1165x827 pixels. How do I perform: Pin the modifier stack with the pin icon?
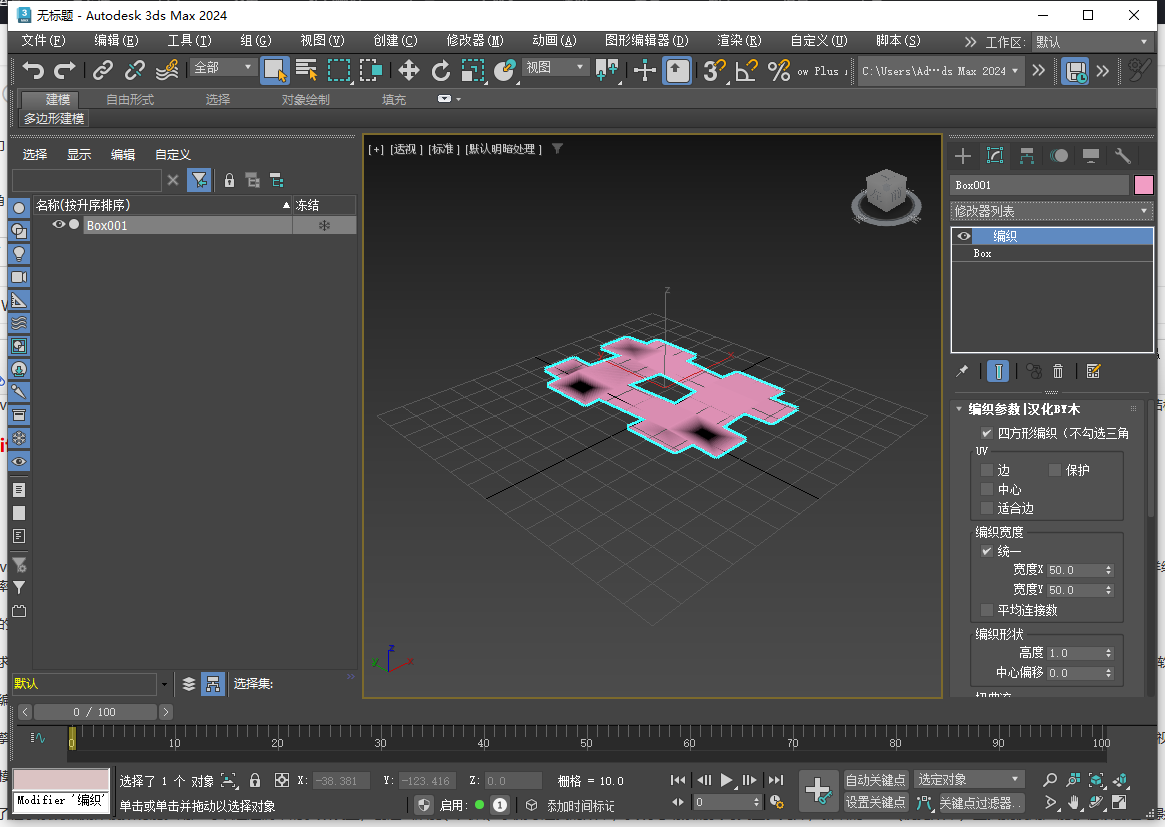[962, 370]
